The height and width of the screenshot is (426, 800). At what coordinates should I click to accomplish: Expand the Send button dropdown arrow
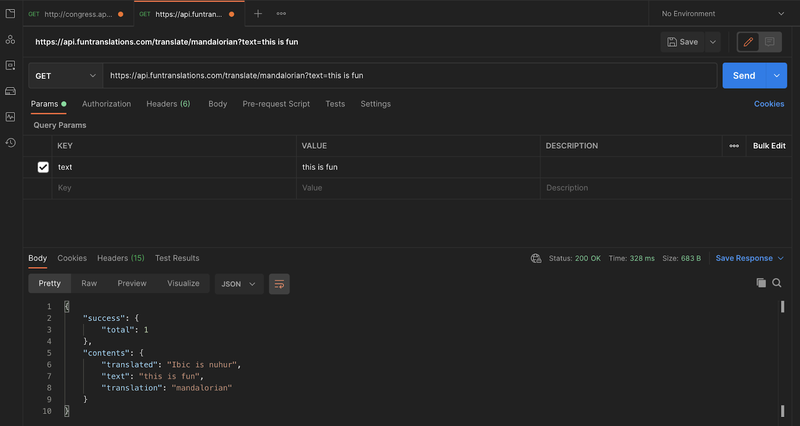pyautogui.click(x=777, y=76)
